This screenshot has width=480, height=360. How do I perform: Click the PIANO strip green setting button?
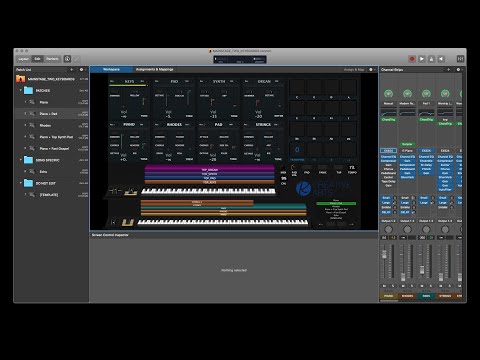[x=388, y=94]
